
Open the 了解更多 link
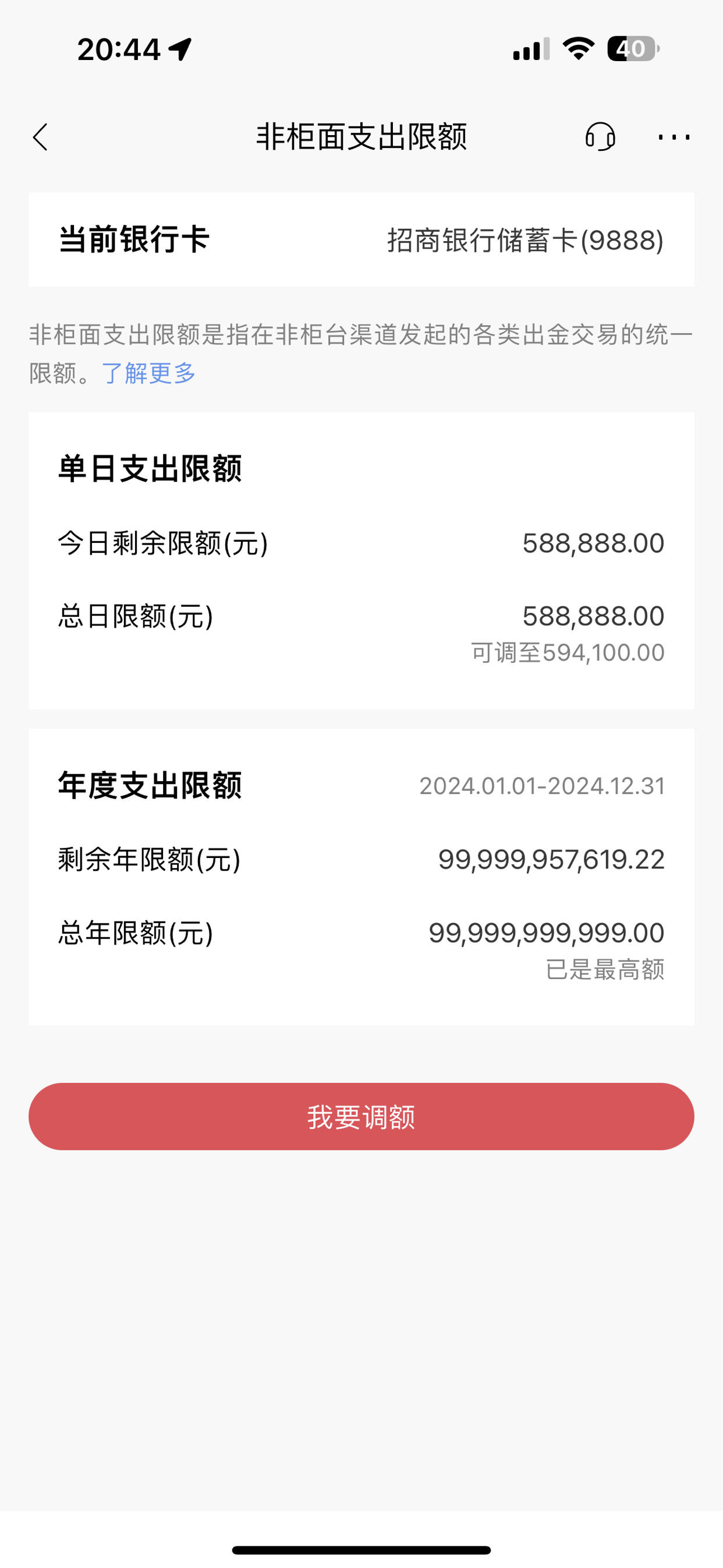(148, 373)
